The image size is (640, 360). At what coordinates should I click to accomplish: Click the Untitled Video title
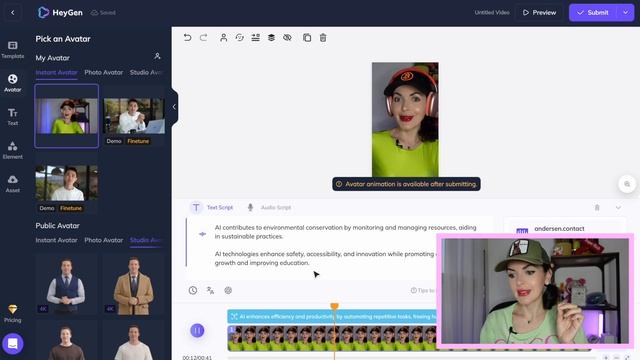[x=492, y=13]
